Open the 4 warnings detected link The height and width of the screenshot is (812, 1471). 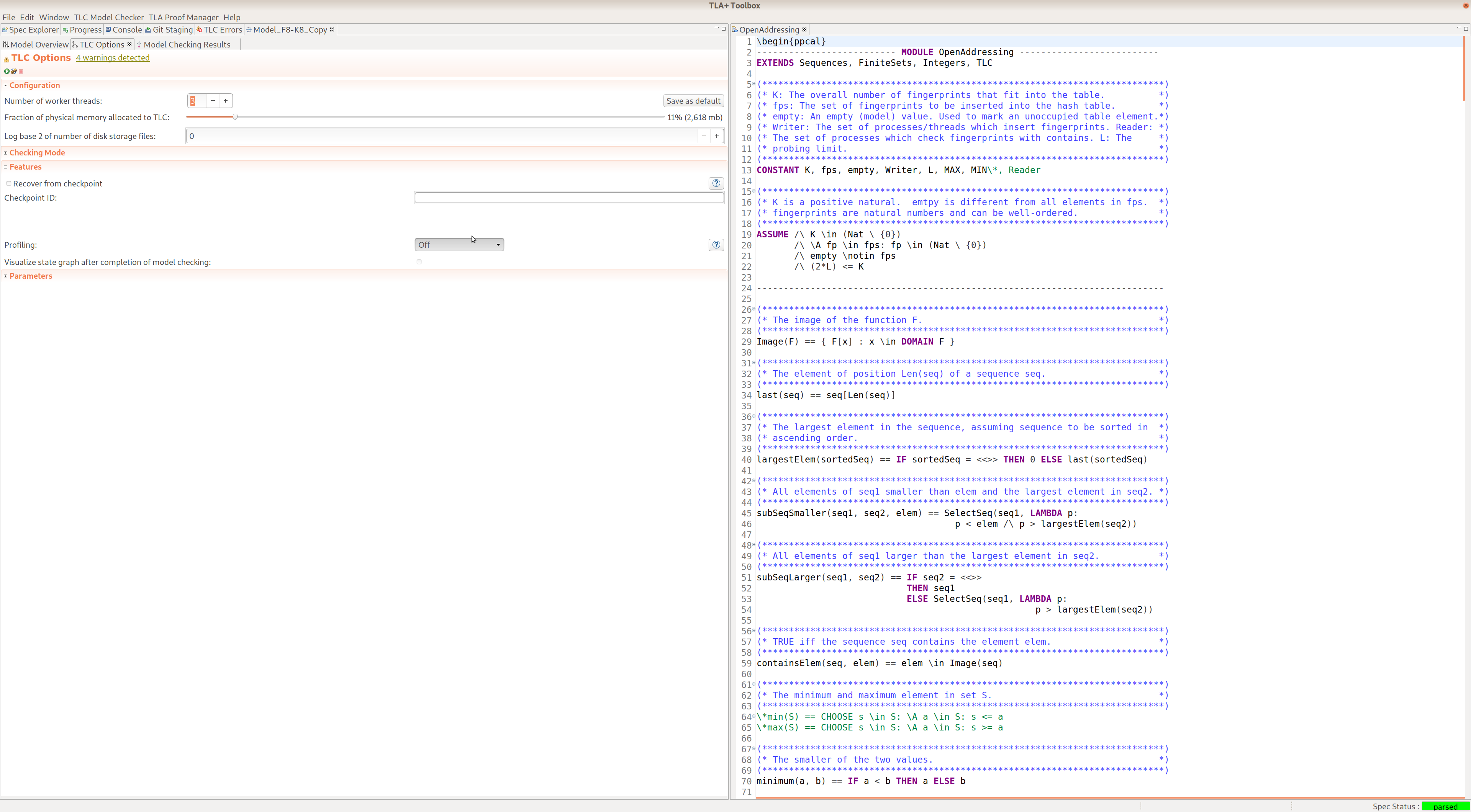(x=113, y=58)
